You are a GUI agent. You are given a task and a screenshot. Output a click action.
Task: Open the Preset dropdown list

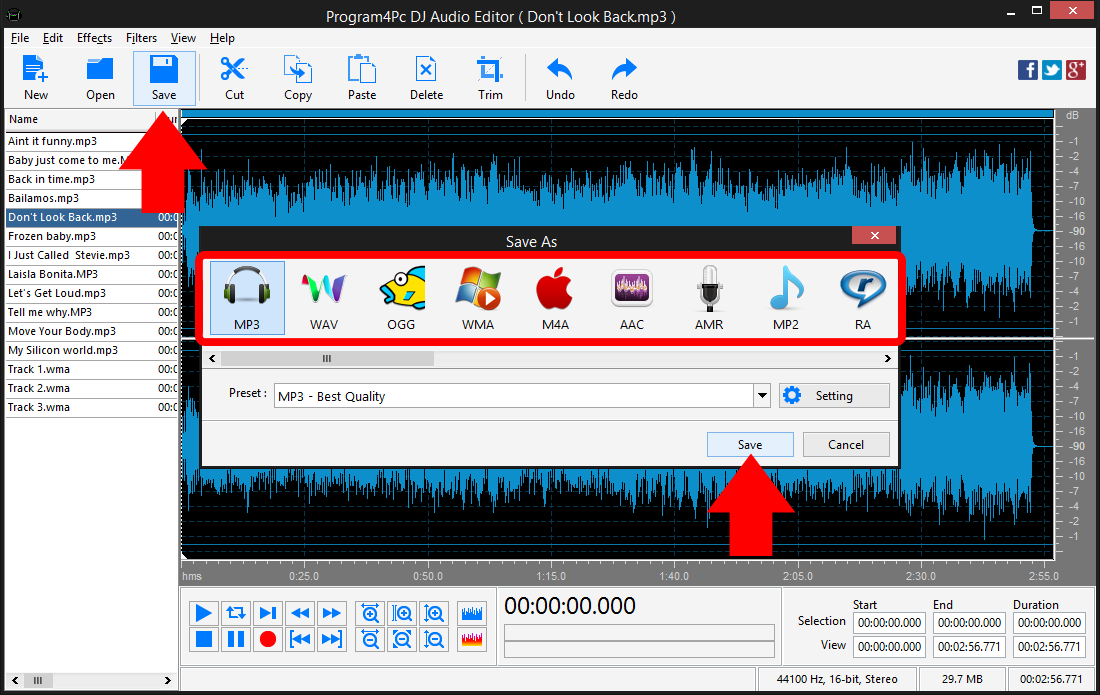click(762, 394)
